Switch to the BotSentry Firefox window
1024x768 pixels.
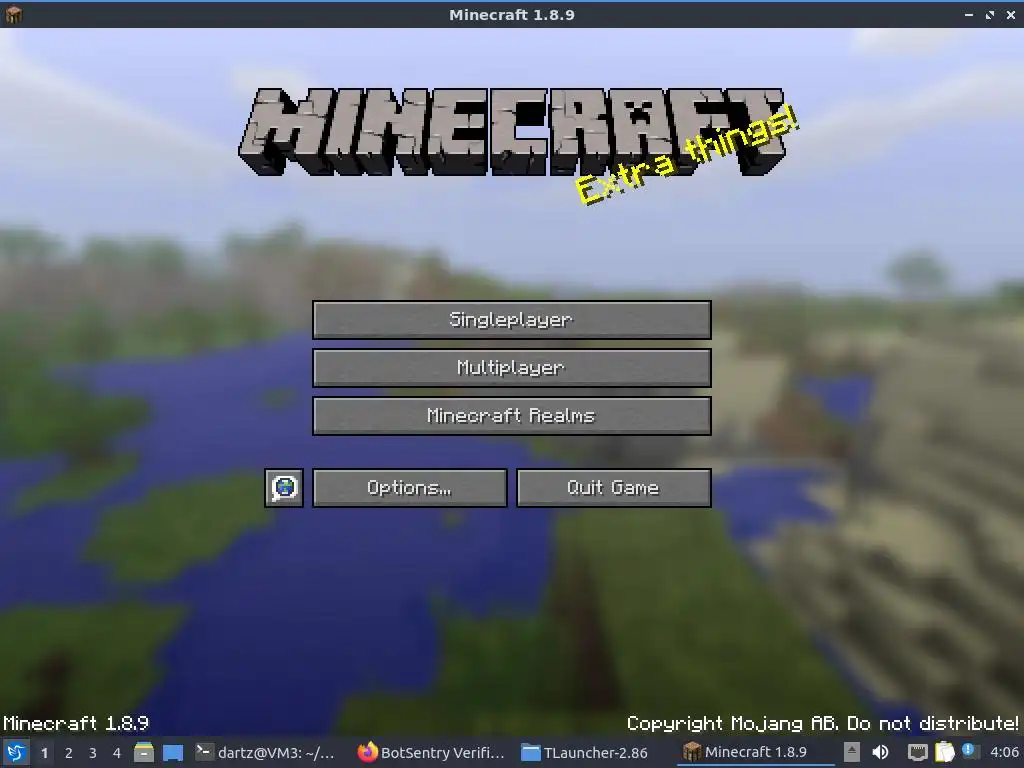point(432,752)
